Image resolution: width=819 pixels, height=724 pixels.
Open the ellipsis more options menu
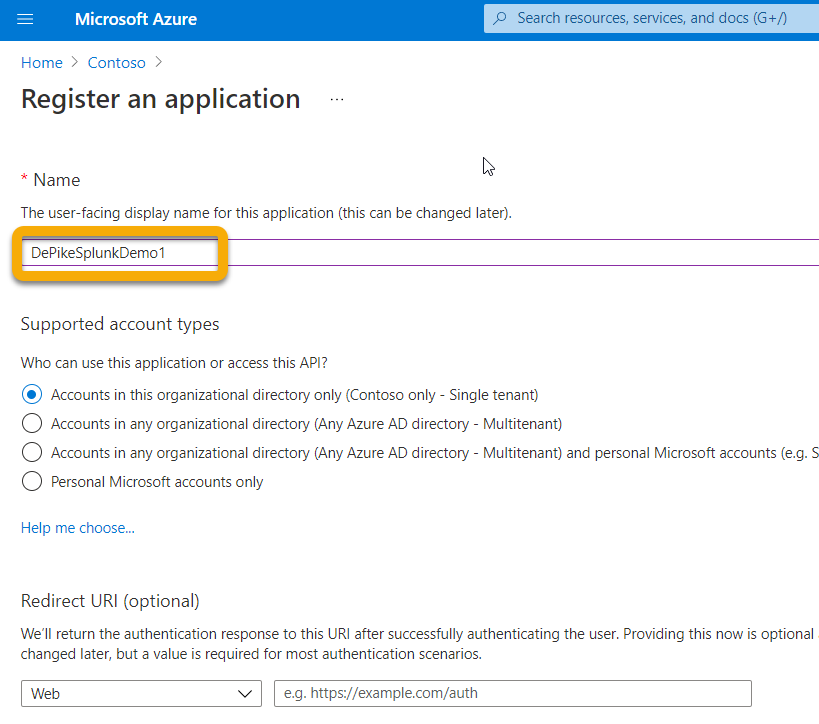337,99
